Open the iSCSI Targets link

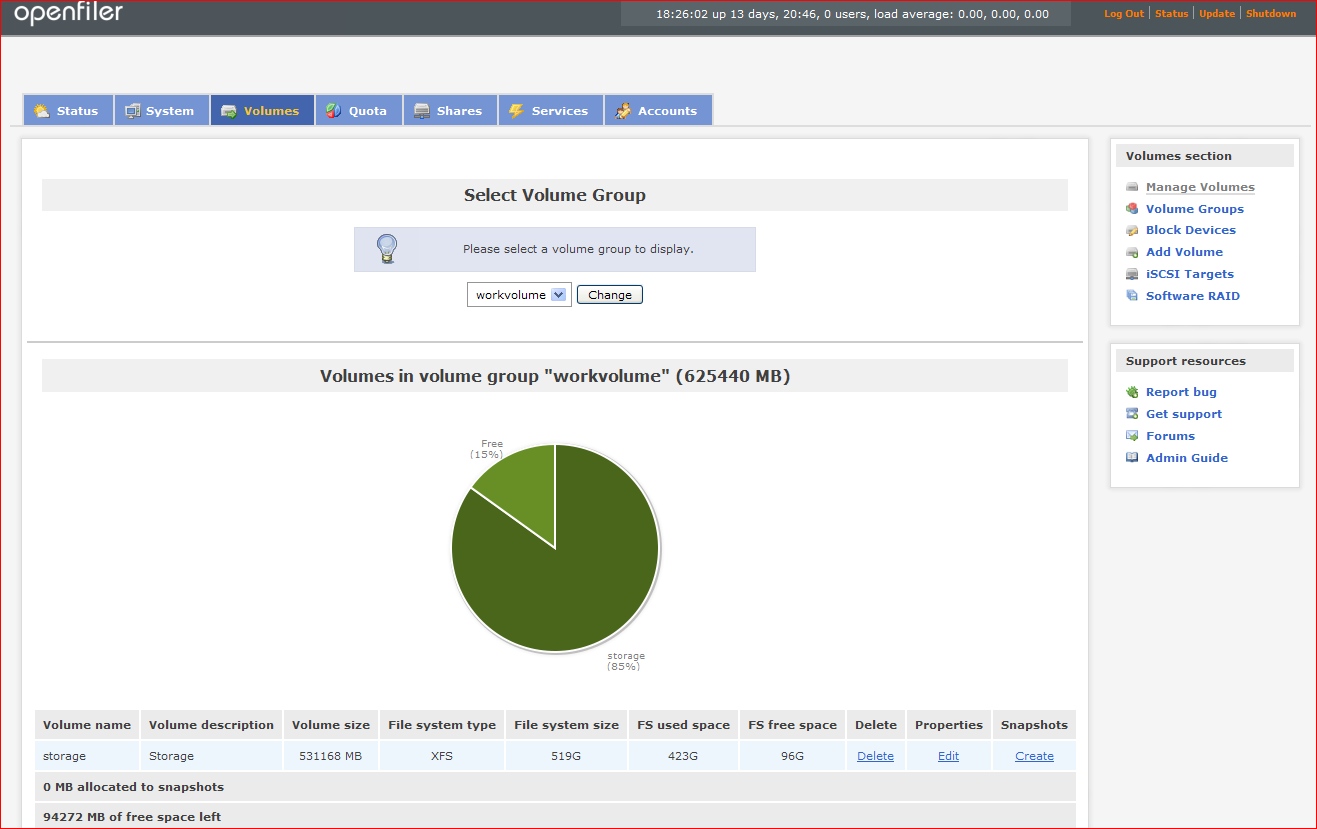coord(1190,274)
